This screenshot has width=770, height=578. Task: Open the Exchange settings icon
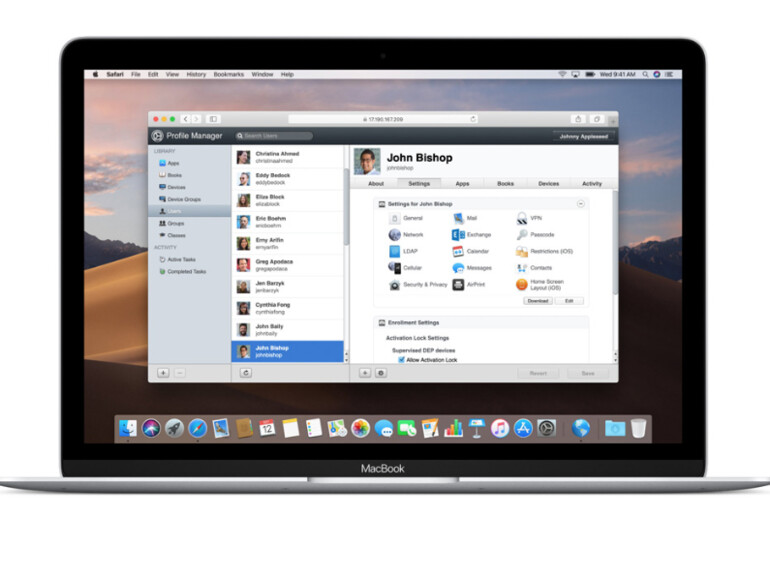coord(458,235)
